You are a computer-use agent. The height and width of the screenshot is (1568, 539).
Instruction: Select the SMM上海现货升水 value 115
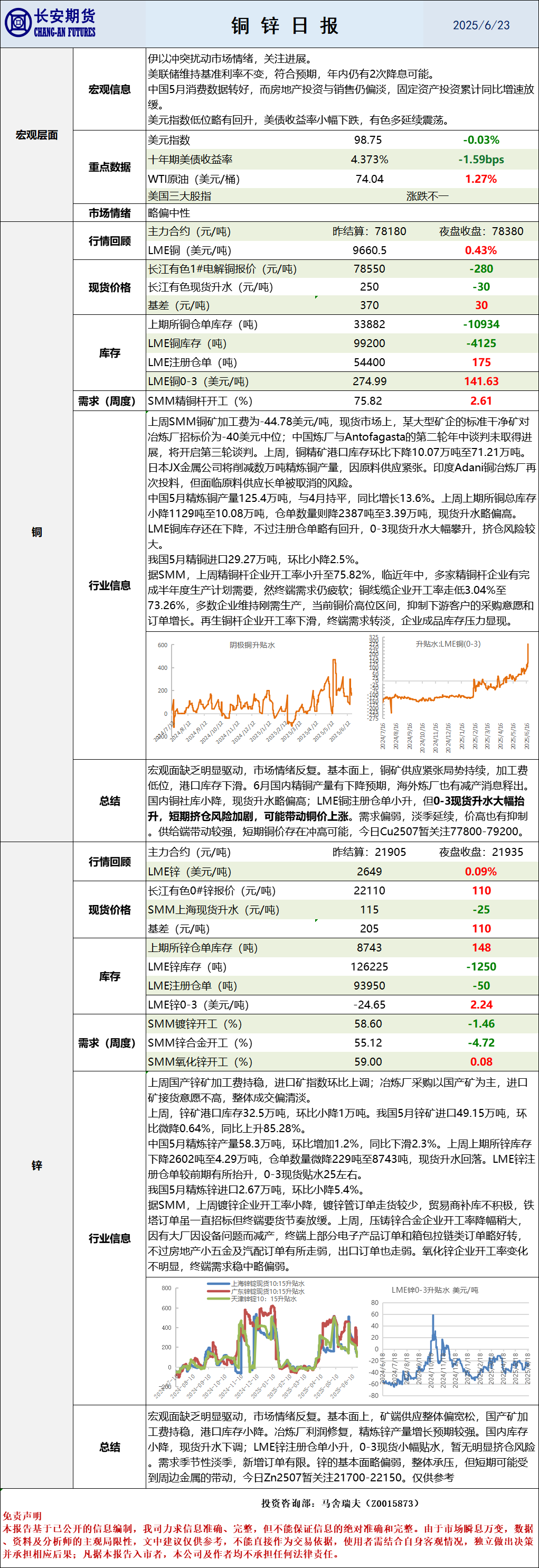[x=369, y=909]
